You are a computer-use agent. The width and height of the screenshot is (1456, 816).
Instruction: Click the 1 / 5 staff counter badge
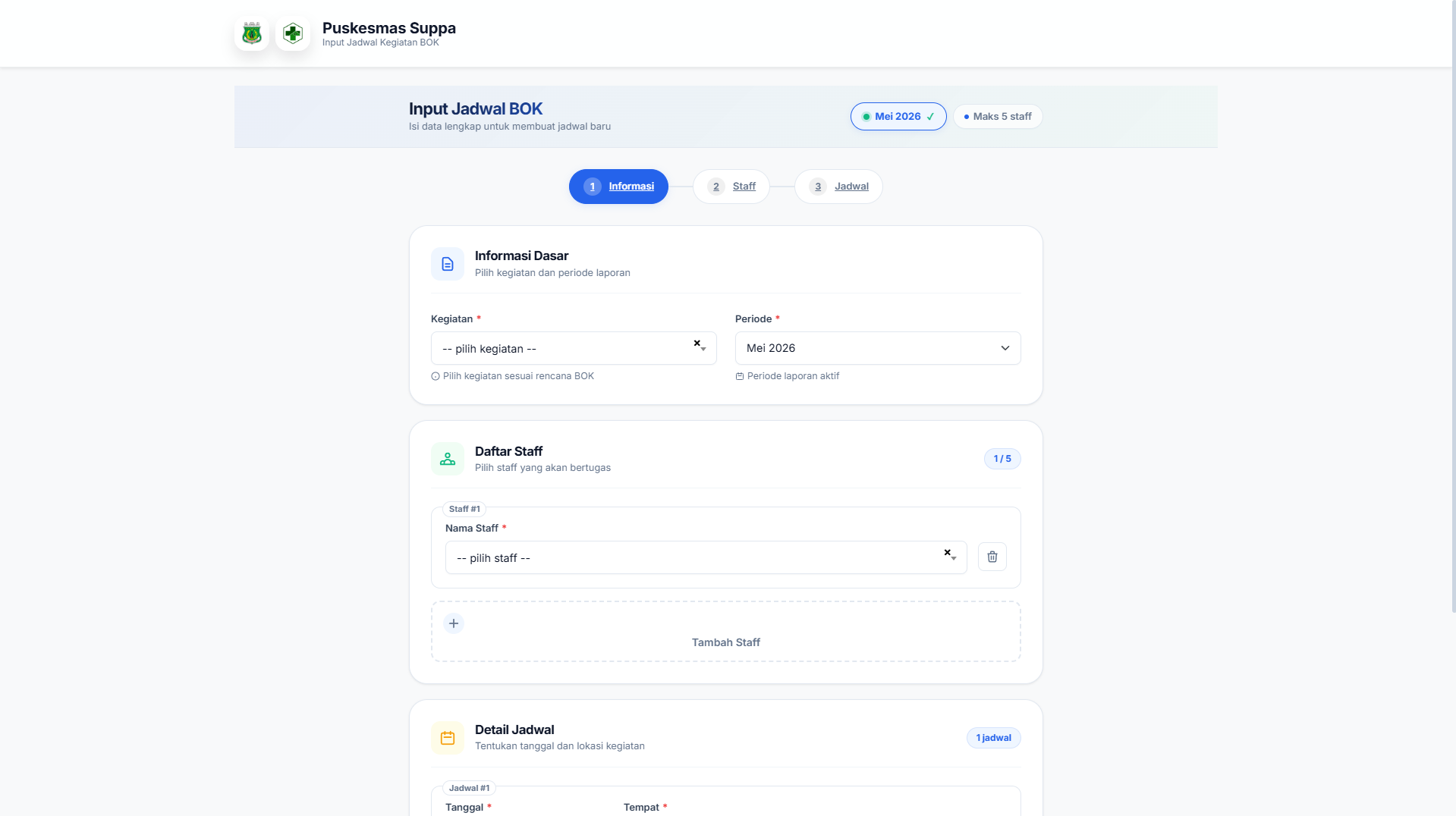pyautogui.click(x=1002, y=459)
